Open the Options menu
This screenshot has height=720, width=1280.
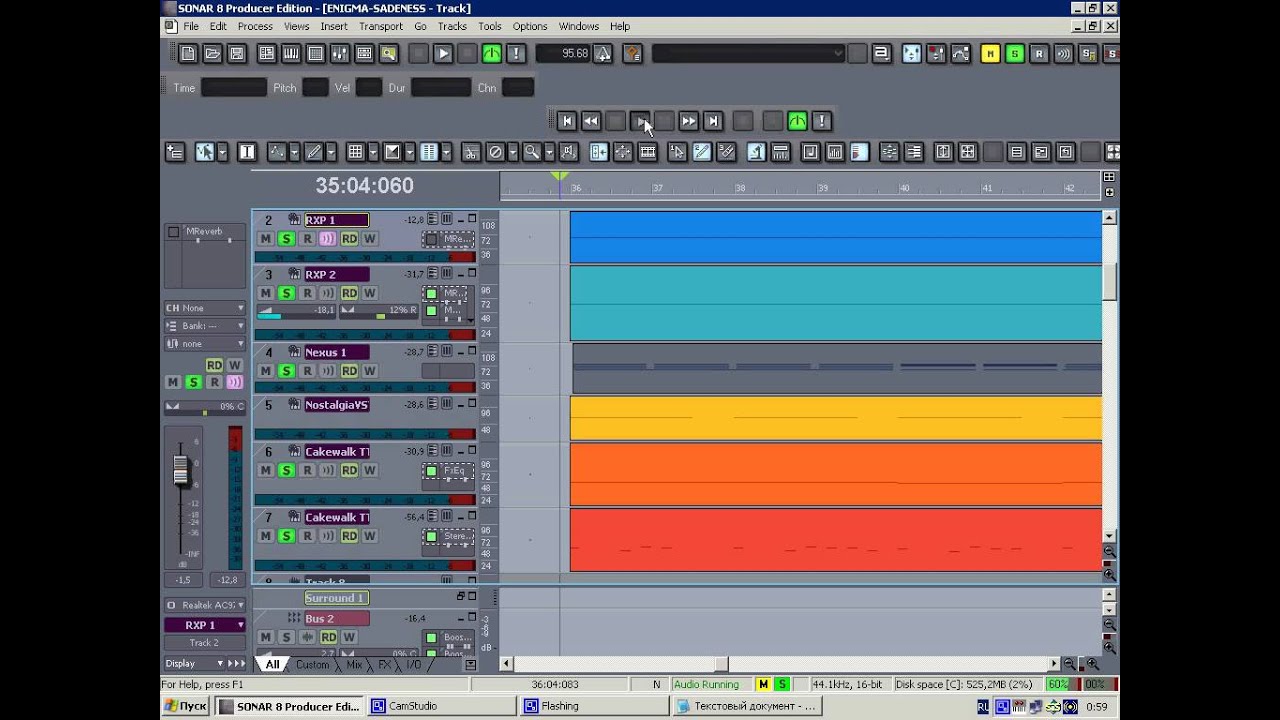[x=530, y=26]
